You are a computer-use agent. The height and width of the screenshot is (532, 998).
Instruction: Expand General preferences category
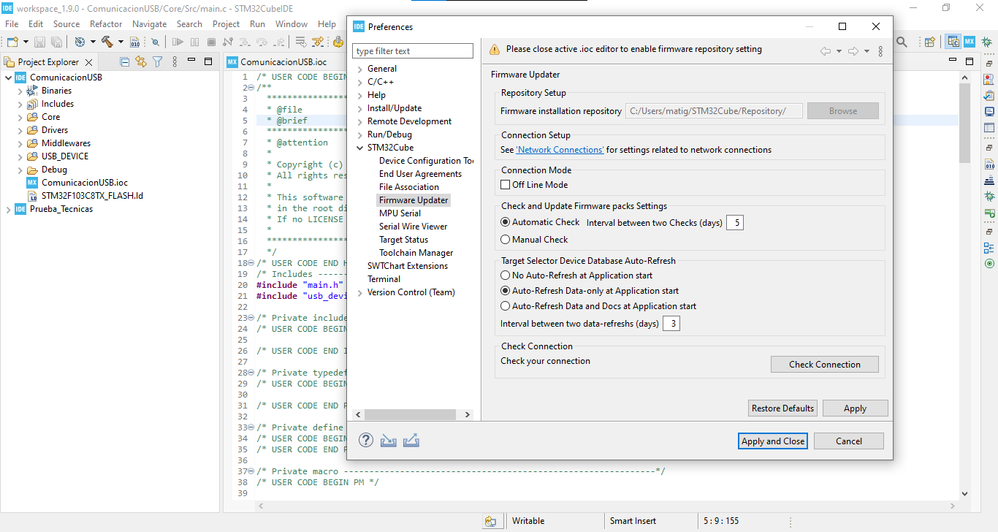coord(360,69)
